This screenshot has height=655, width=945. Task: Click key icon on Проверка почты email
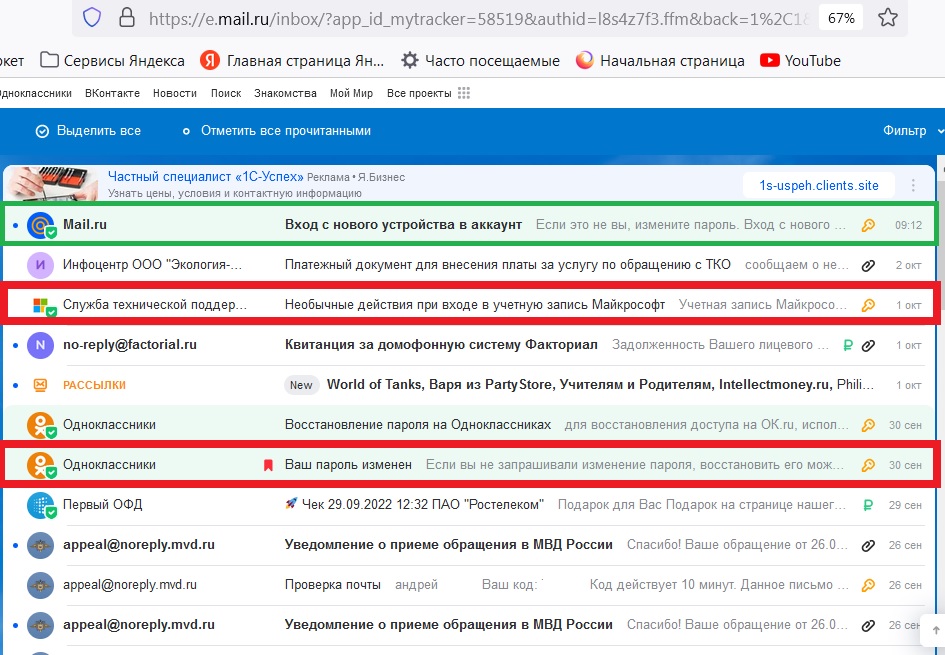[868, 585]
